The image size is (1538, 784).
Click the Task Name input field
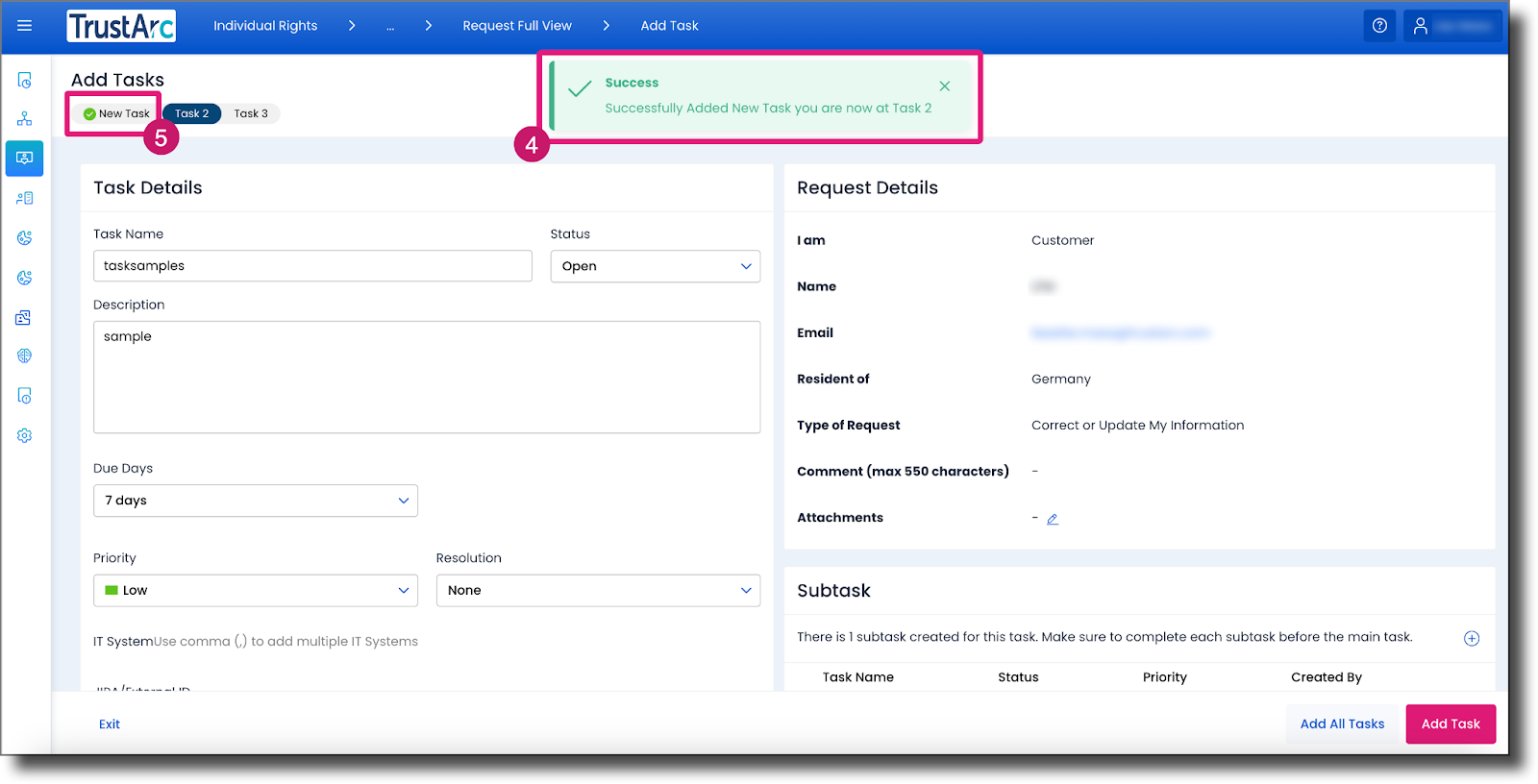(x=312, y=266)
